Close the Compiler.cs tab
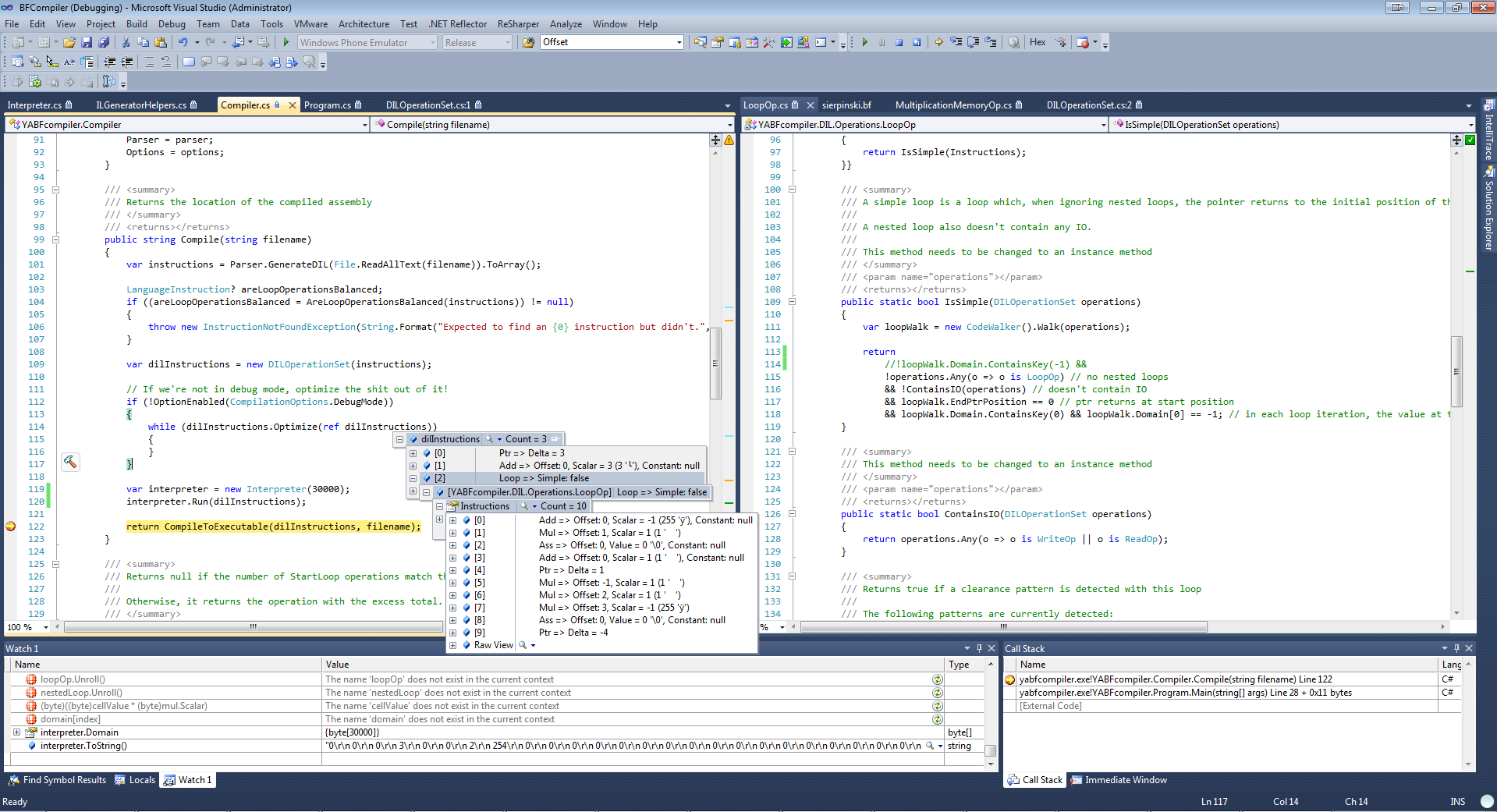The height and width of the screenshot is (812, 1497). tap(293, 105)
